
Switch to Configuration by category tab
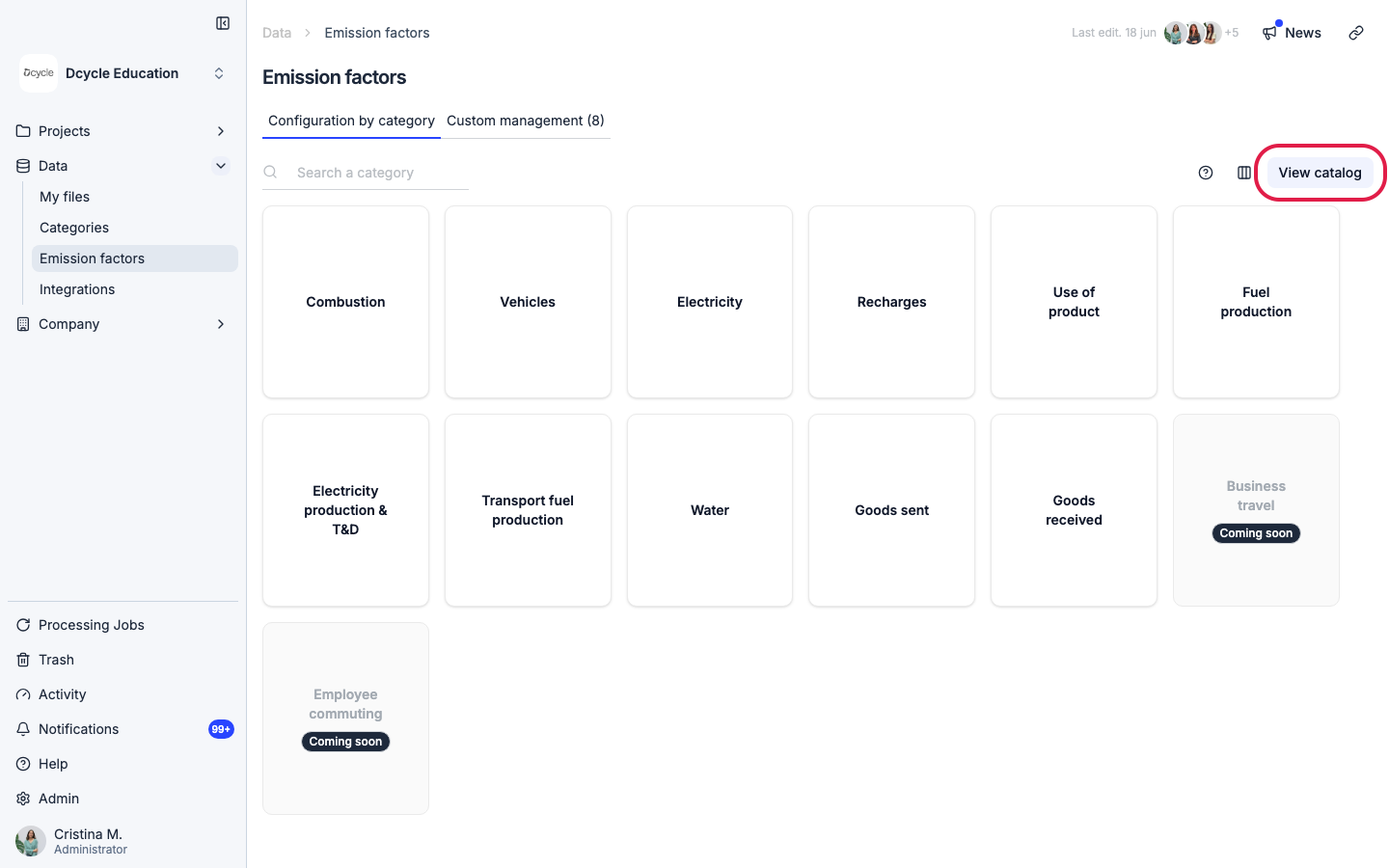point(351,121)
